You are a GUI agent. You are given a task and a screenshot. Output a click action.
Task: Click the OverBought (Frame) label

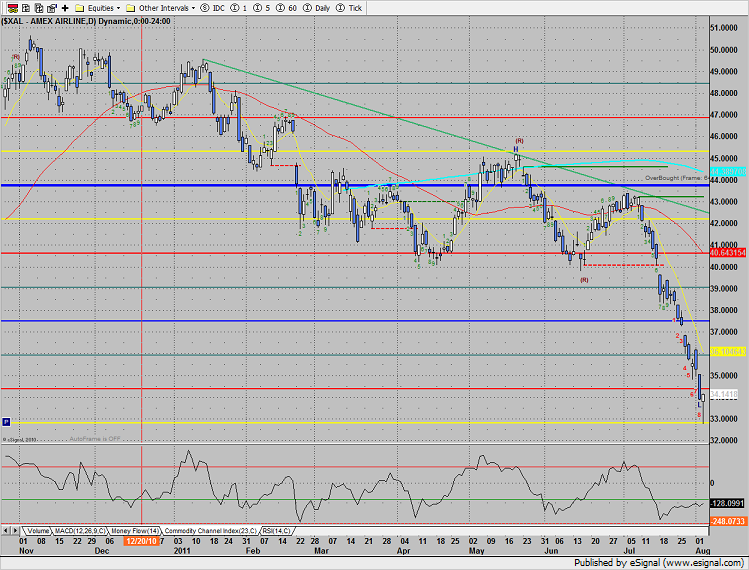(676, 178)
